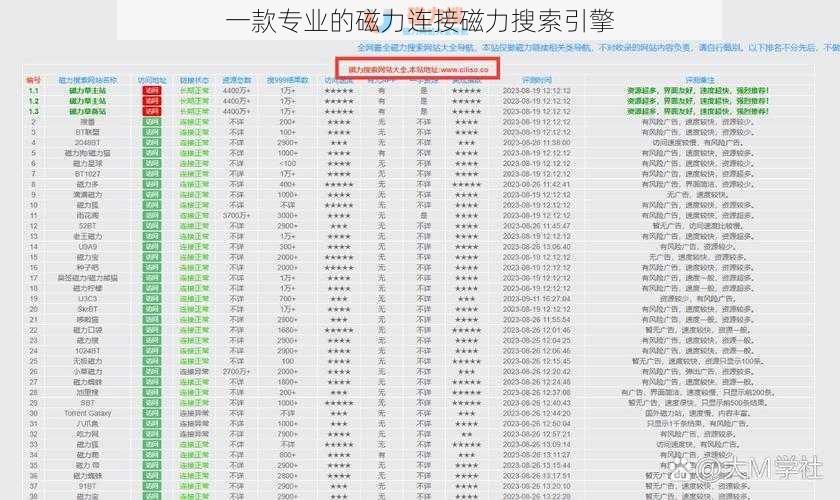The image size is (840, 500).
Task: Click the review time 2023-08-26 11:38:00
Action: click(x=537, y=143)
